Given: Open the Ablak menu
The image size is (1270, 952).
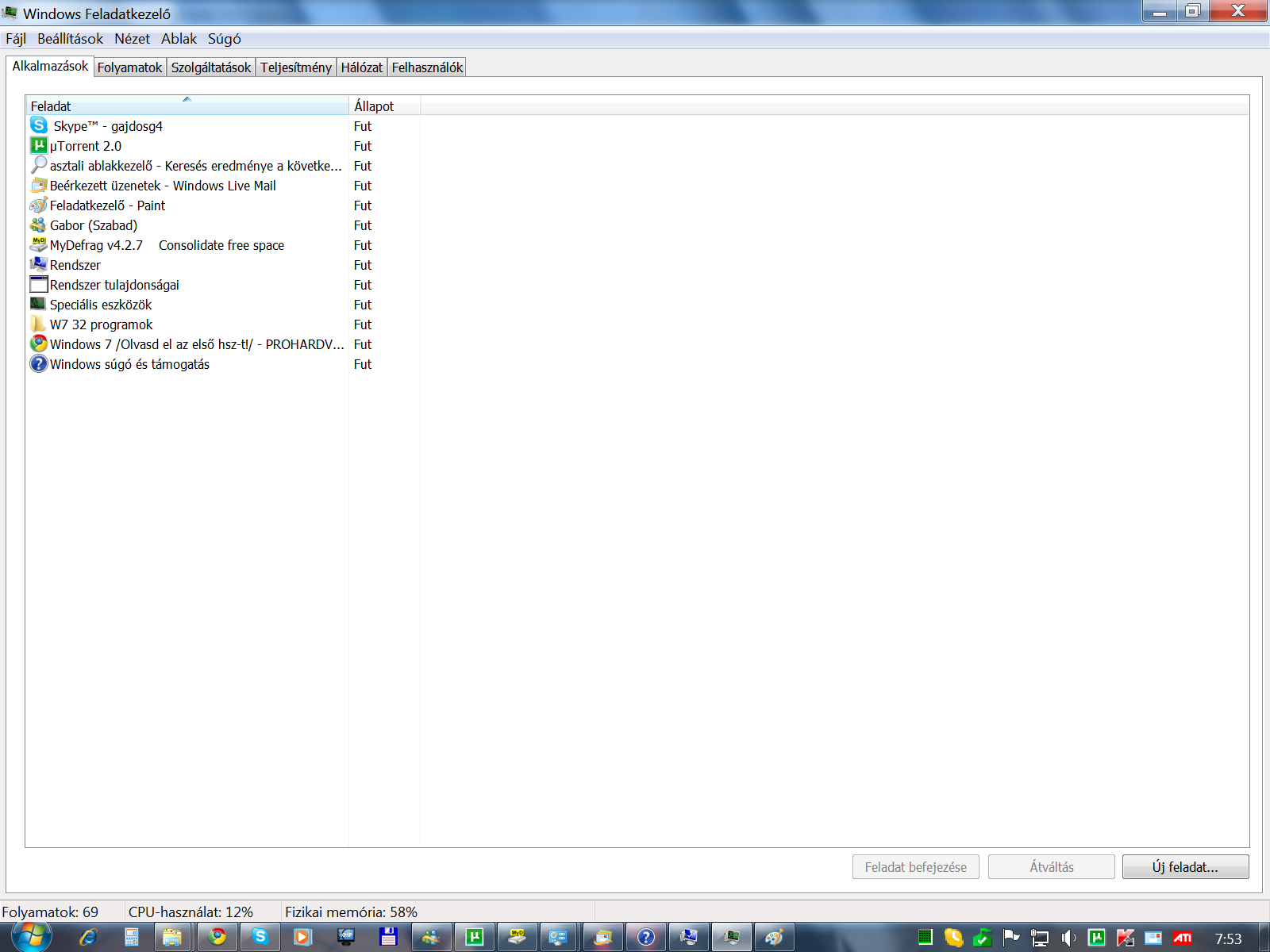Looking at the screenshot, I should pos(179,39).
